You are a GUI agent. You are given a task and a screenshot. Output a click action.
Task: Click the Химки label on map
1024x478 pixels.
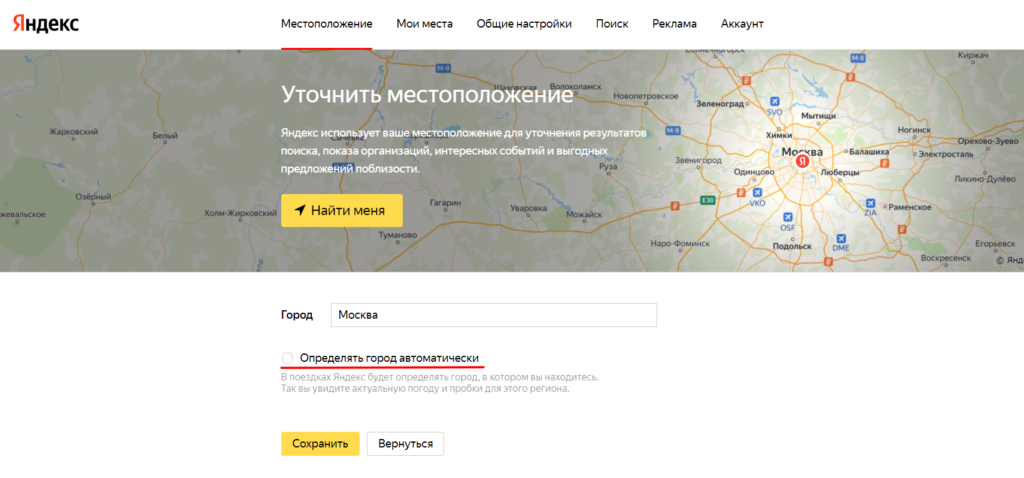point(780,135)
